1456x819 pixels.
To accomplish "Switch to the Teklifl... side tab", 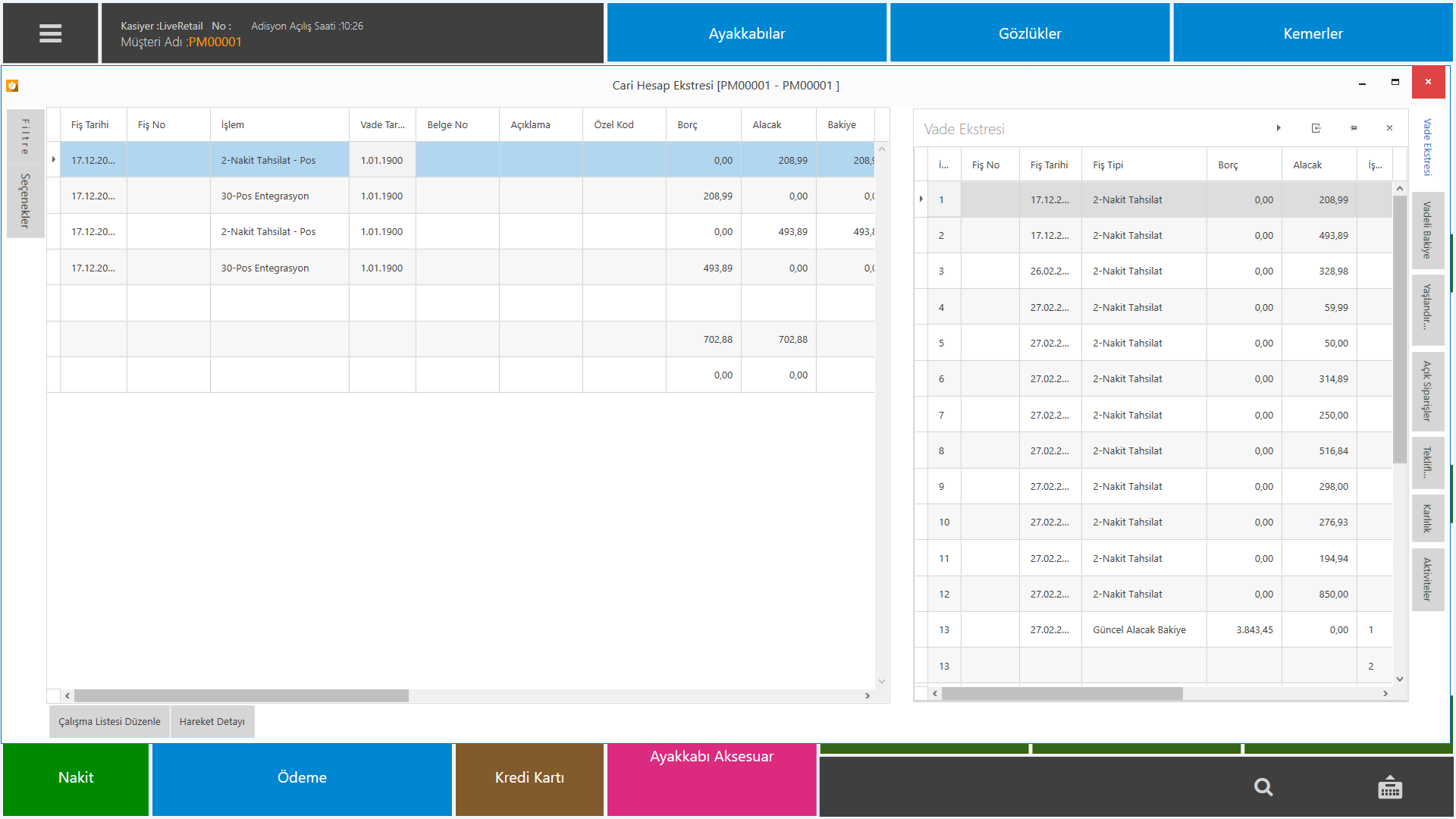I will click(x=1427, y=462).
